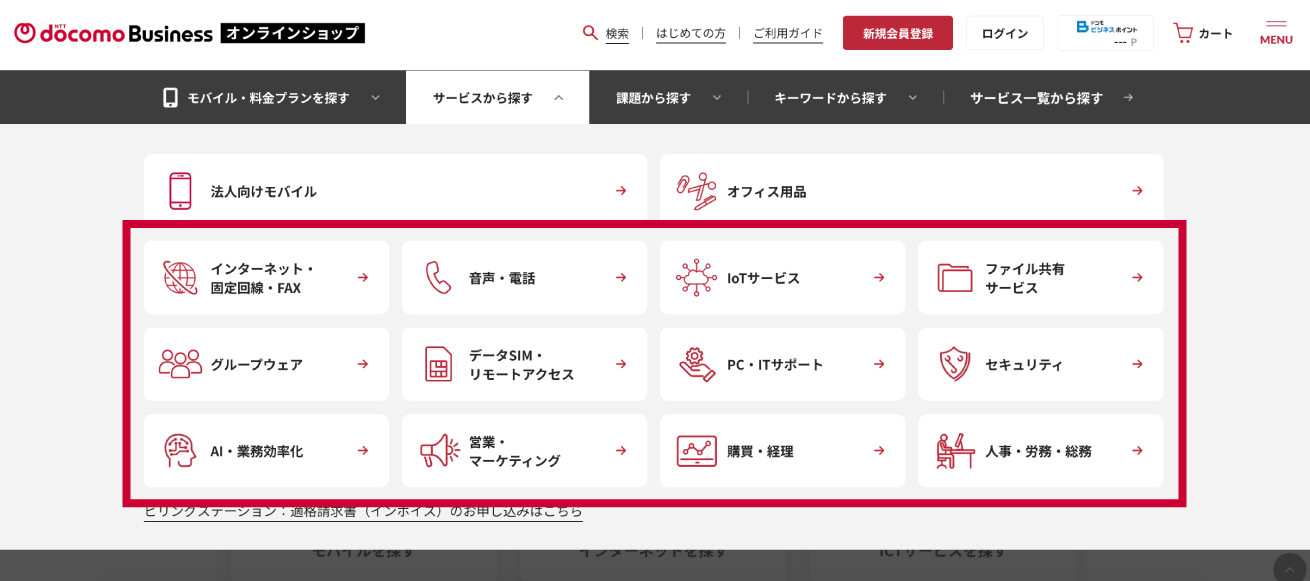Collapse the サービスから探す menu

click(497, 98)
